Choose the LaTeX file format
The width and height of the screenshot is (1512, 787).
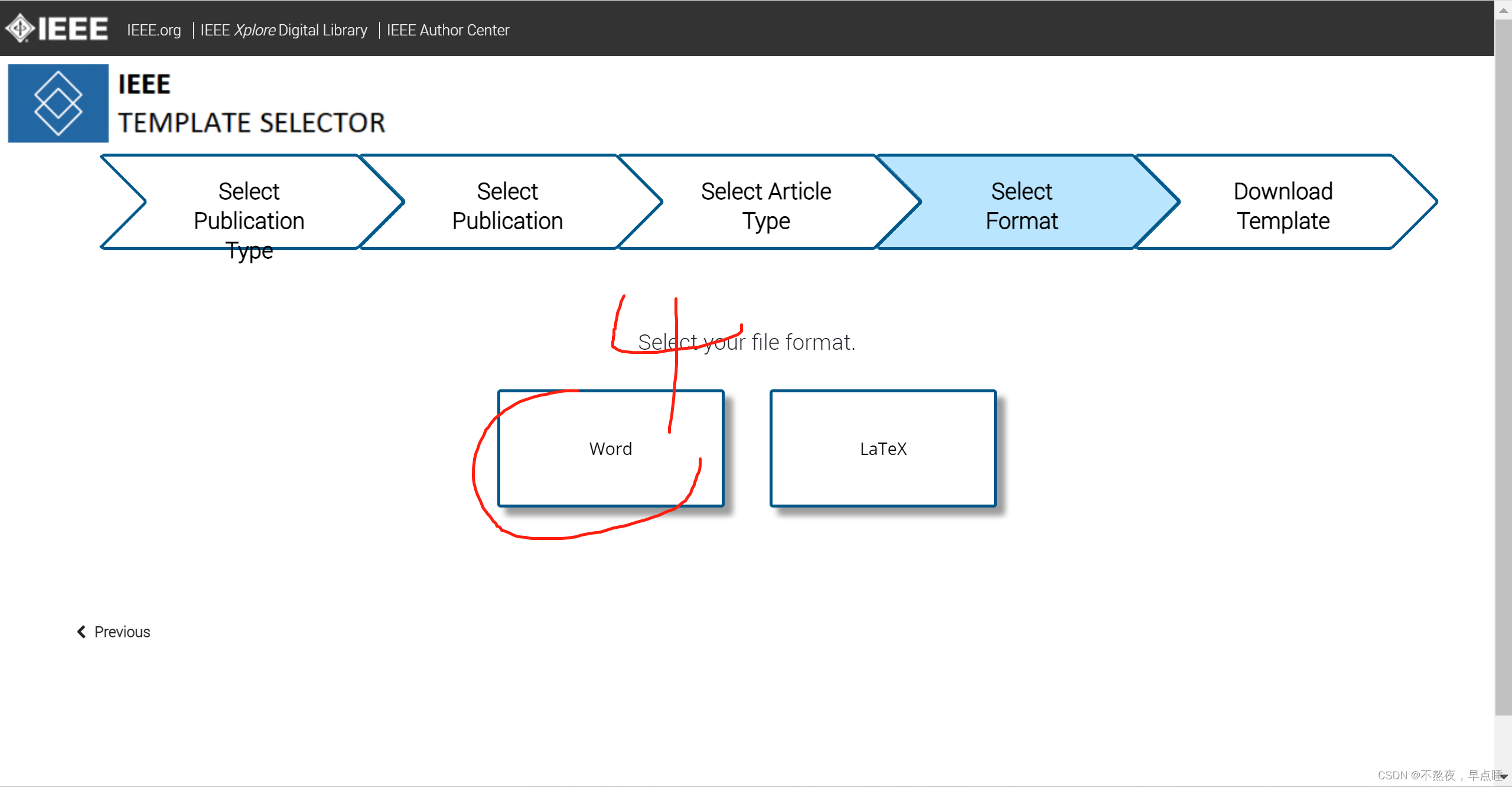pyautogui.click(x=883, y=448)
